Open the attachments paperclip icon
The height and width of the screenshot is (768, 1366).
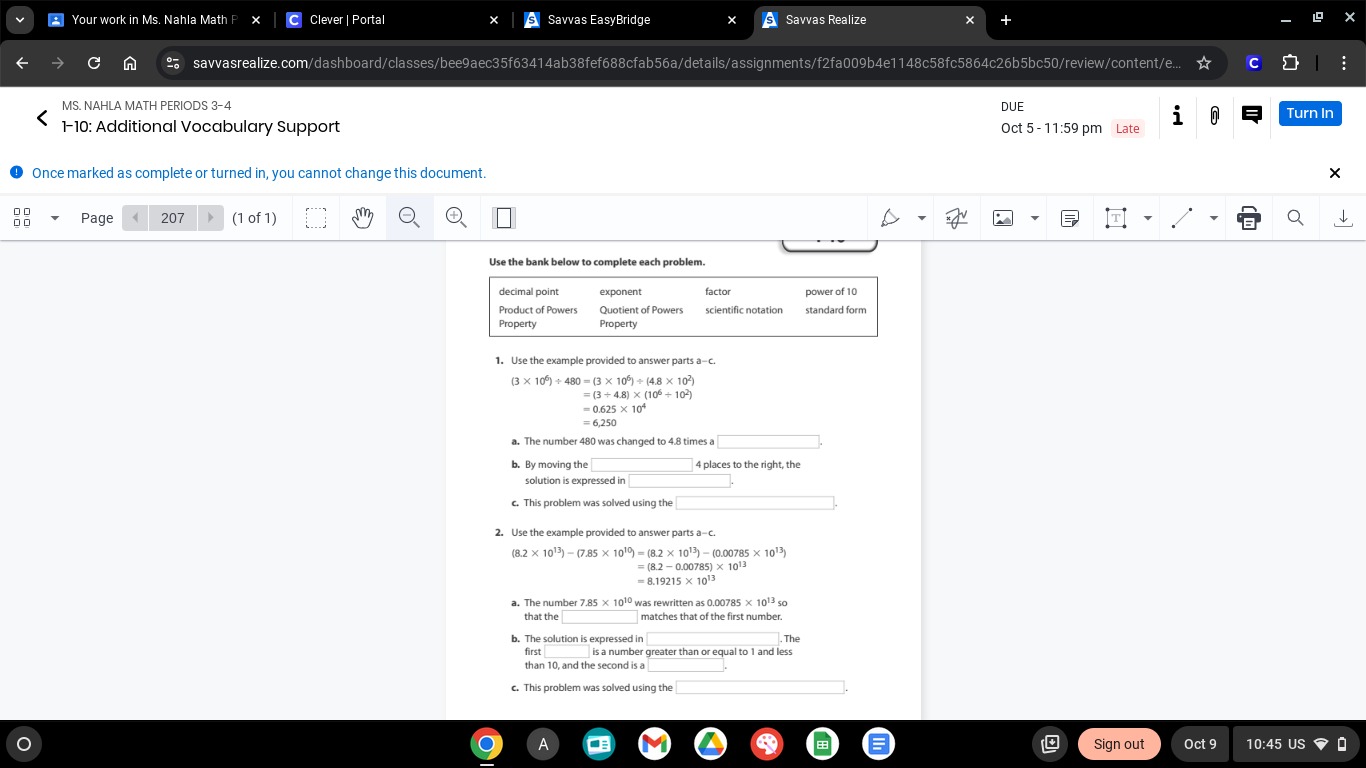pos(1214,115)
